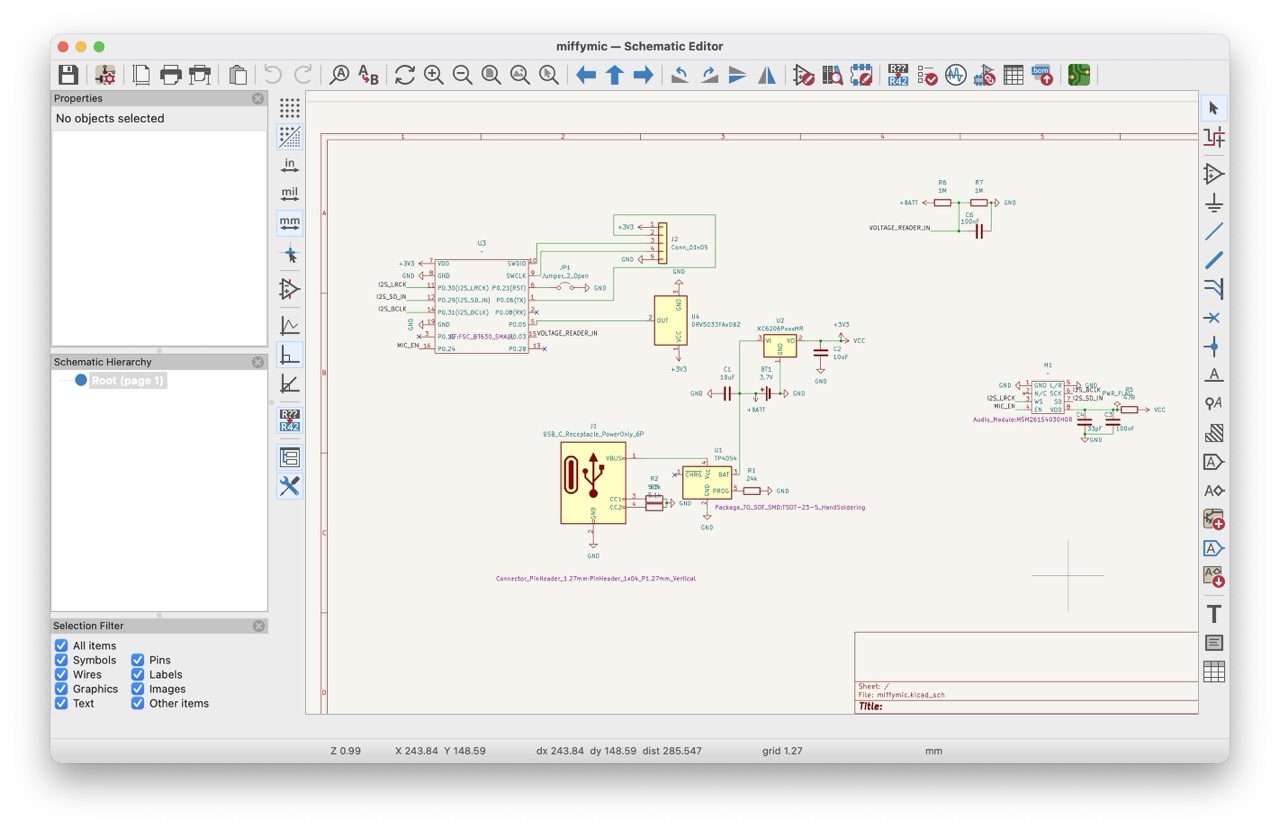Open the PCB editor with the green board icon
The width and height of the screenshot is (1280, 830).
pyautogui.click(x=1078, y=75)
